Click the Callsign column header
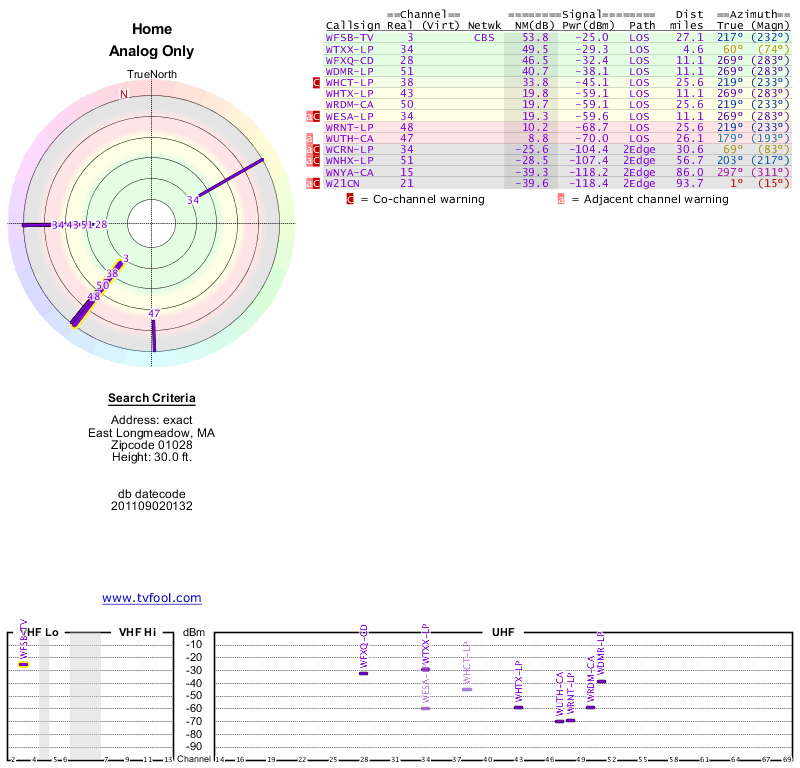Viewport: 800px width, 768px height. coord(353,26)
